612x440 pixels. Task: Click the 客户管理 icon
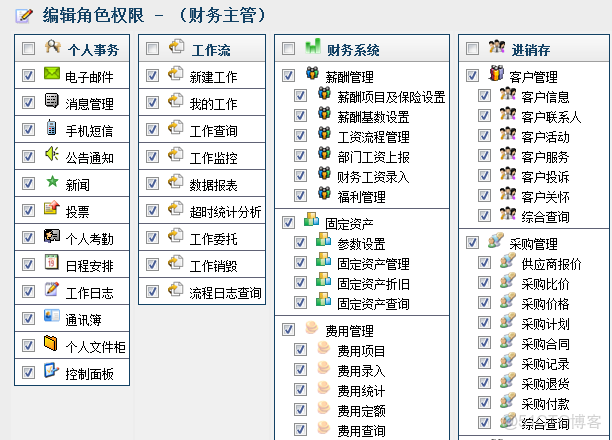(x=496, y=73)
